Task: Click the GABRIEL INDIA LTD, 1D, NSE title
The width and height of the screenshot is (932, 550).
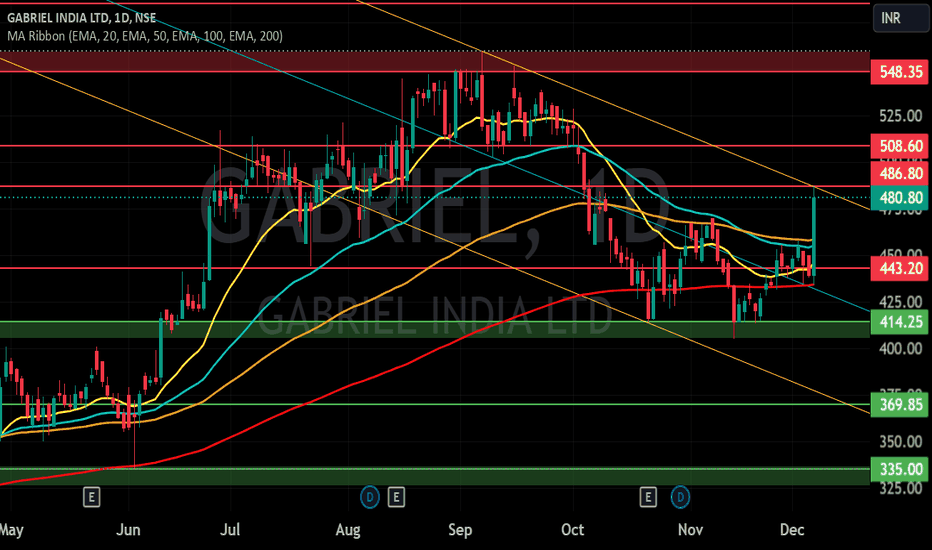Action: point(81,18)
